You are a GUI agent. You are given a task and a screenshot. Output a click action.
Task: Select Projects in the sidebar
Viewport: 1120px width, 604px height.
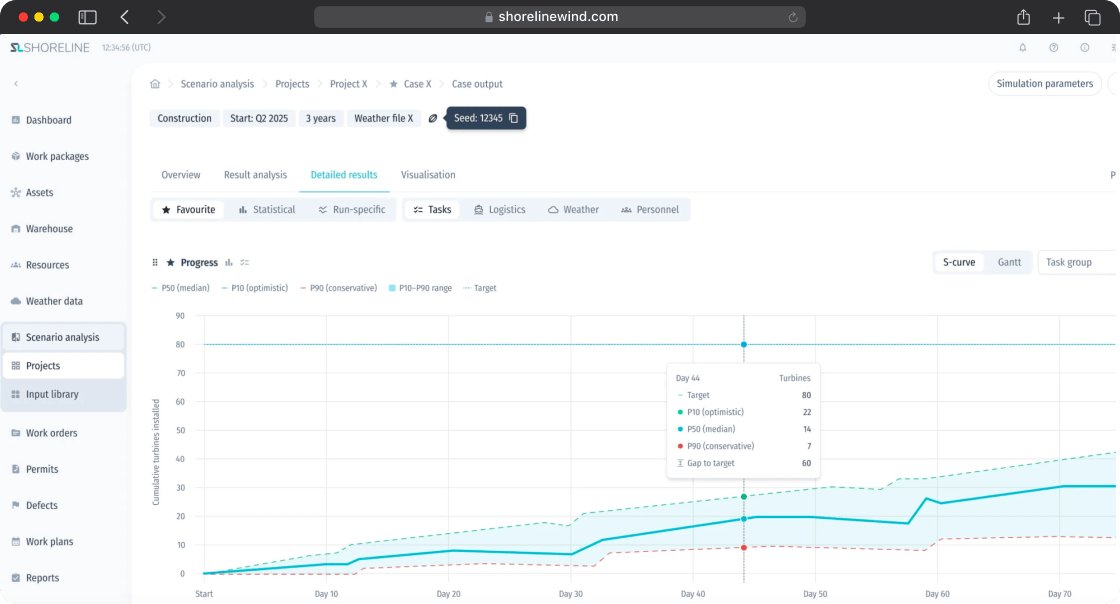point(64,366)
